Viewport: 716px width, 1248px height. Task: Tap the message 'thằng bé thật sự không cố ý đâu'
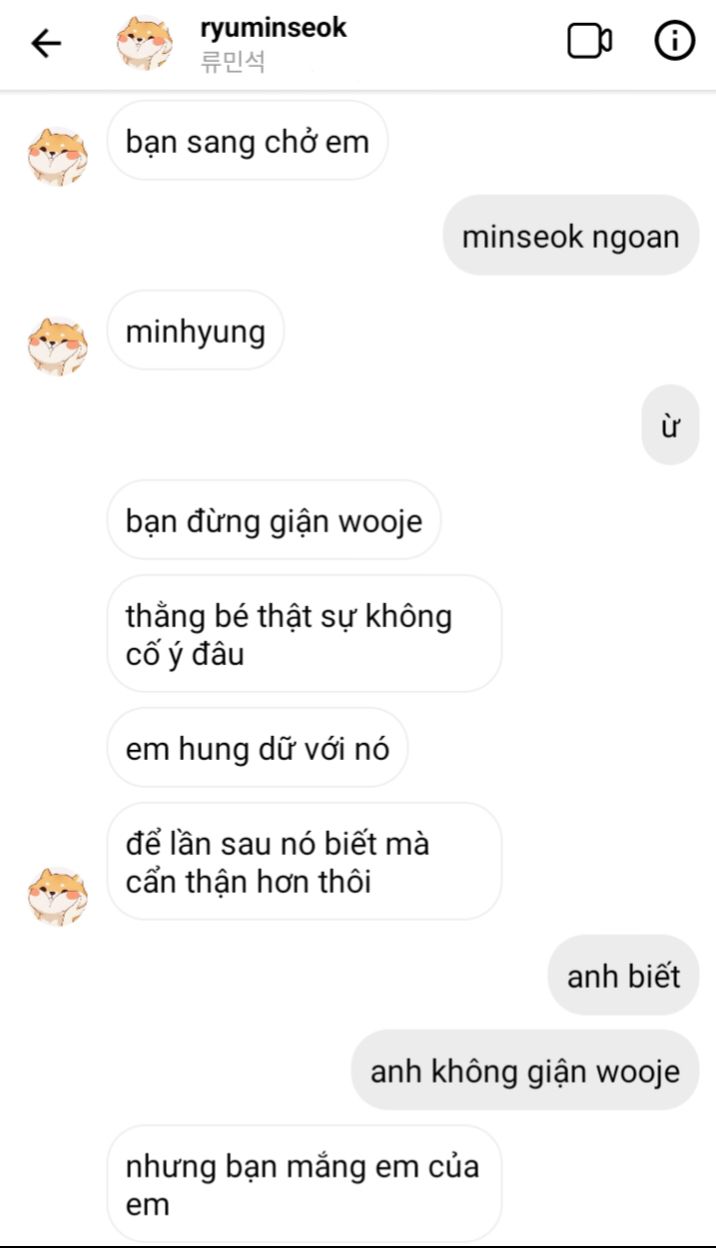[x=304, y=634]
